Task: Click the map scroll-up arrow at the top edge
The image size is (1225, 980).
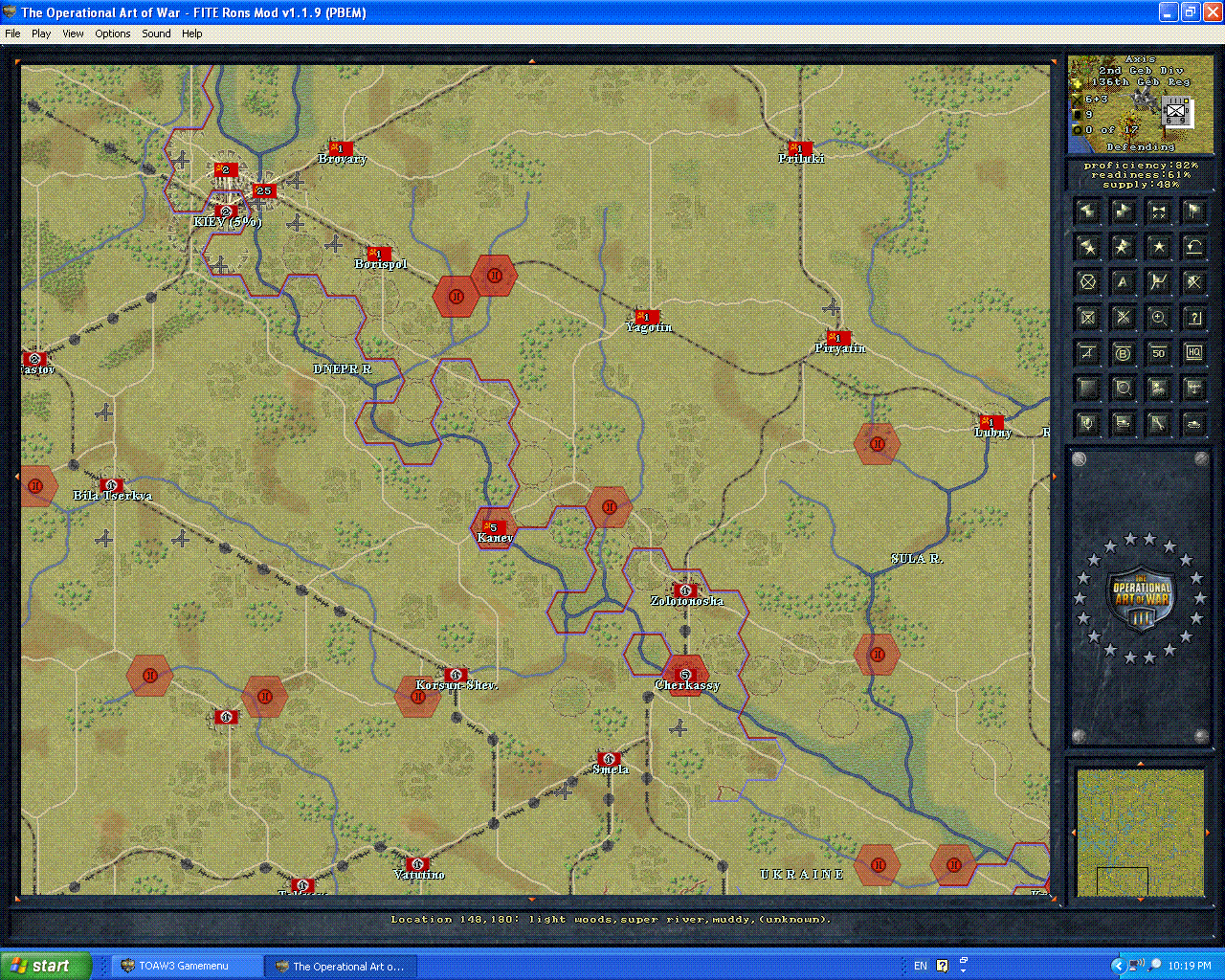Action: coord(532,60)
